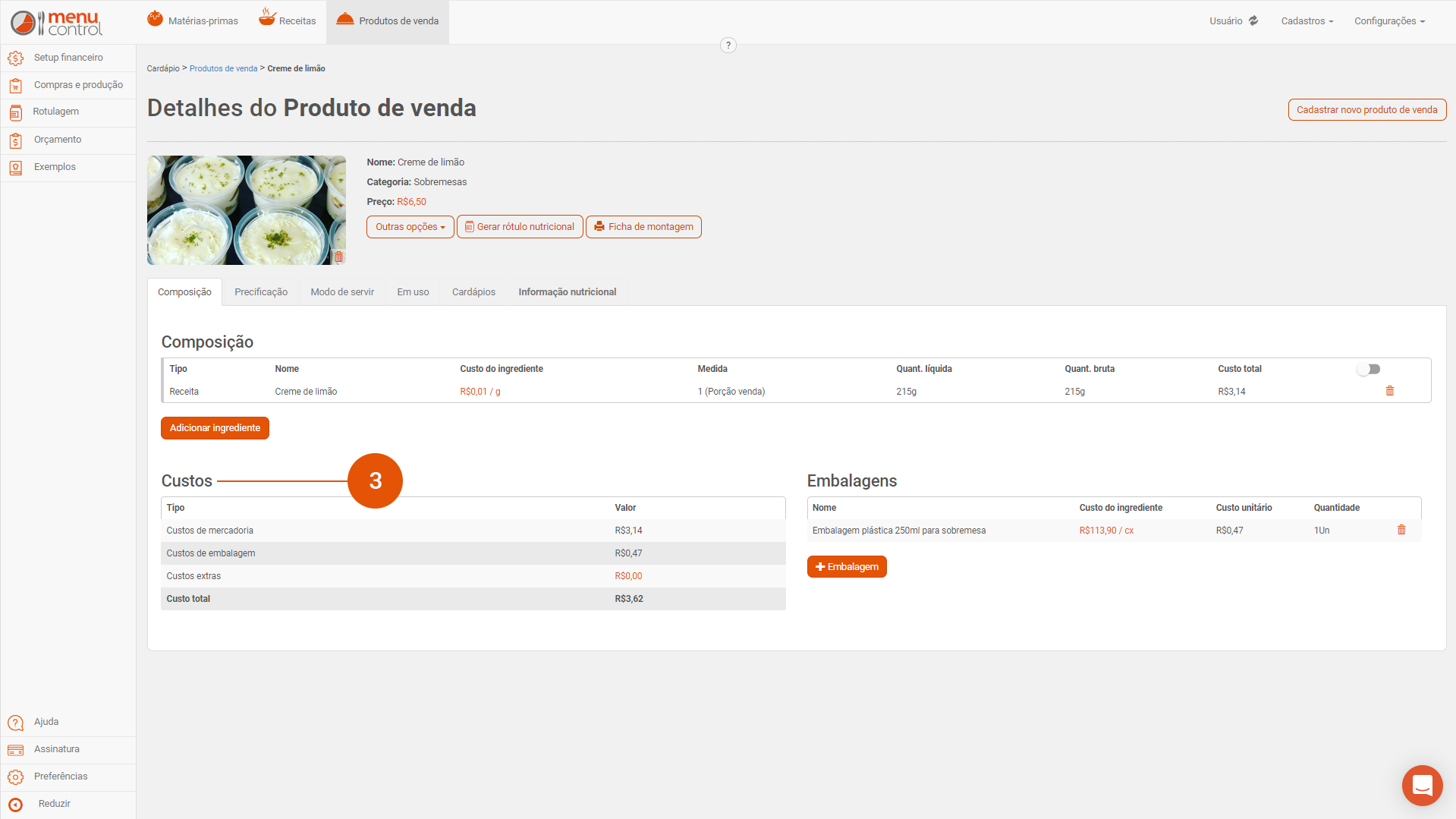The image size is (1456, 819).
Task: Click Custo total value R$3,62
Action: point(629,599)
